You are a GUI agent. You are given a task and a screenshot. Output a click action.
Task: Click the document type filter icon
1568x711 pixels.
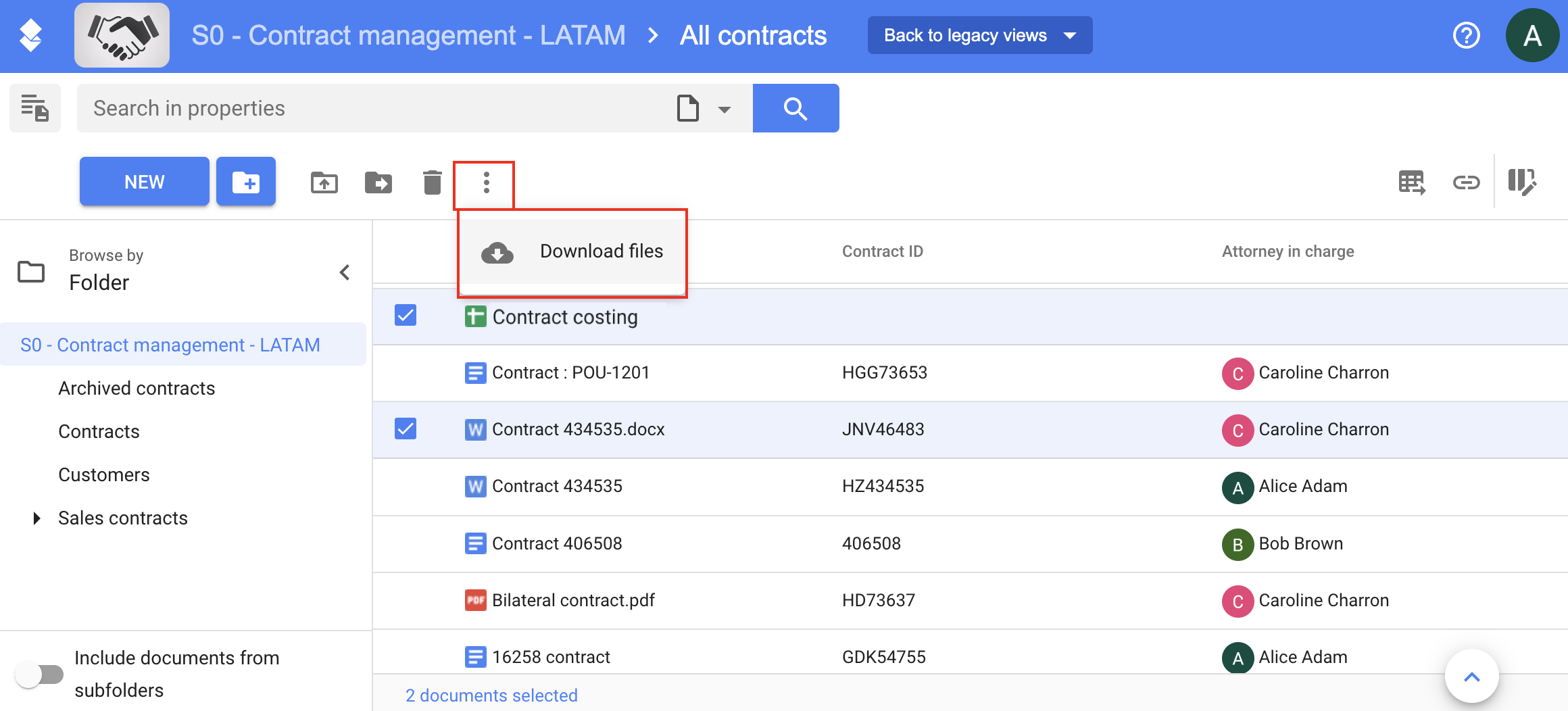click(x=687, y=108)
